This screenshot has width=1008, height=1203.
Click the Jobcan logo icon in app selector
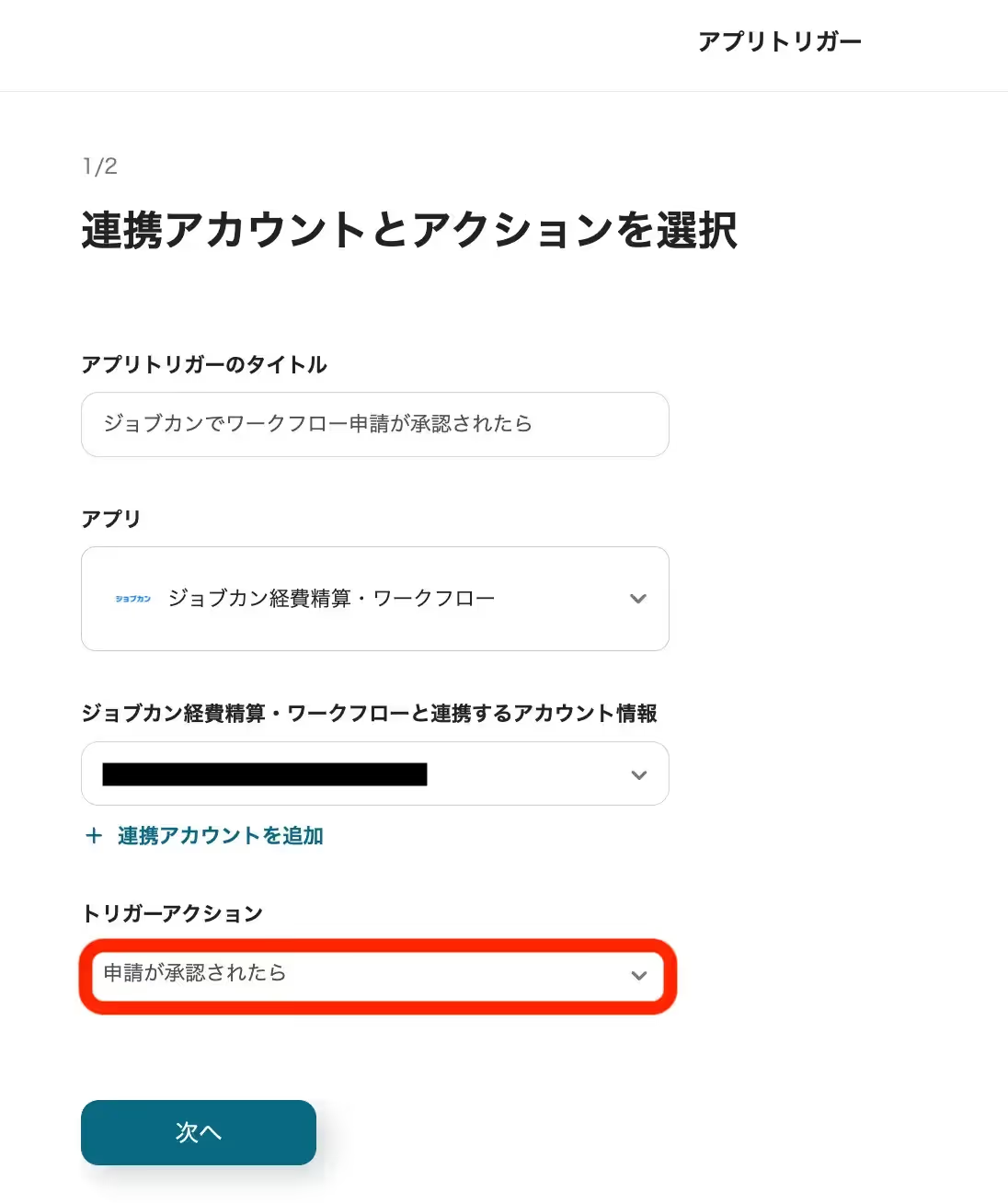coord(132,599)
